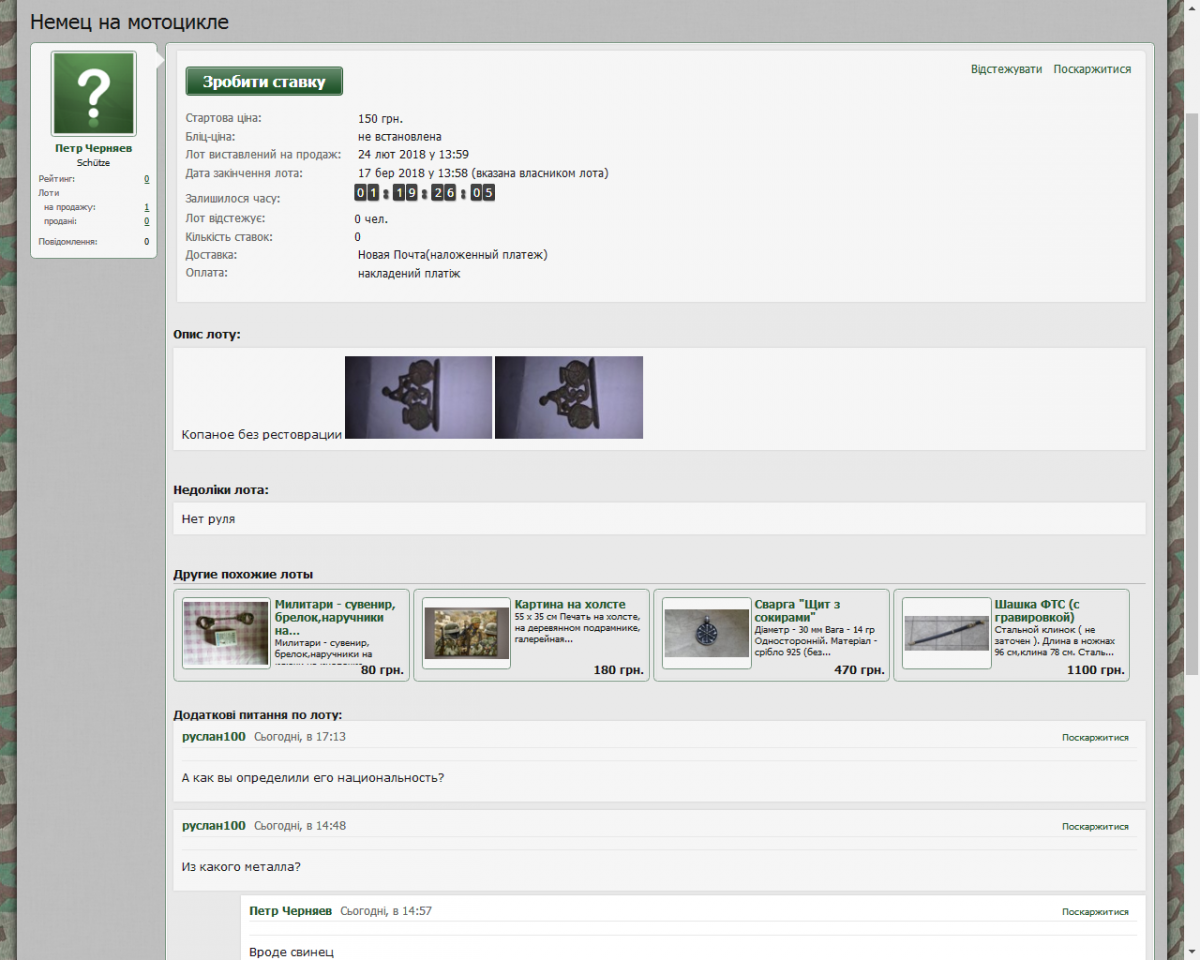Open Петр Черняев profile in the reply
Image resolution: width=1200 pixels, height=960 pixels.
click(x=290, y=911)
